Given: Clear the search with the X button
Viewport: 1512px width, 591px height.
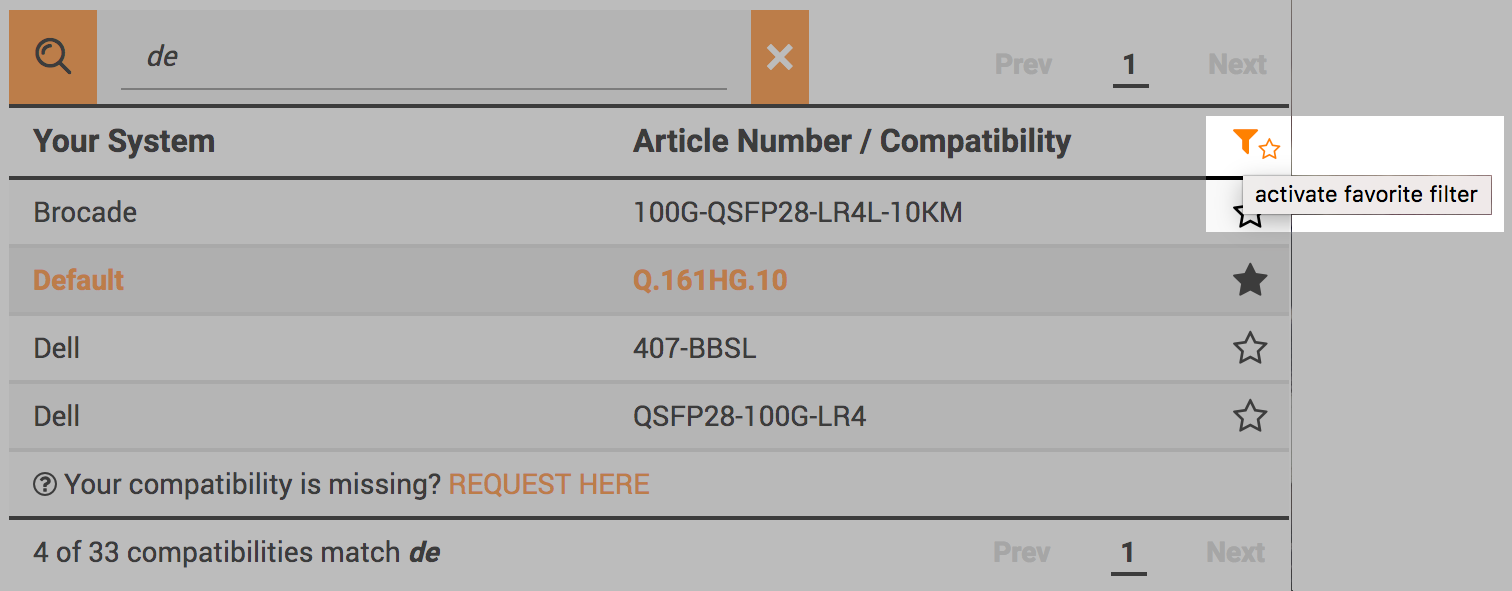Looking at the screenshot, I should [780, 57].
